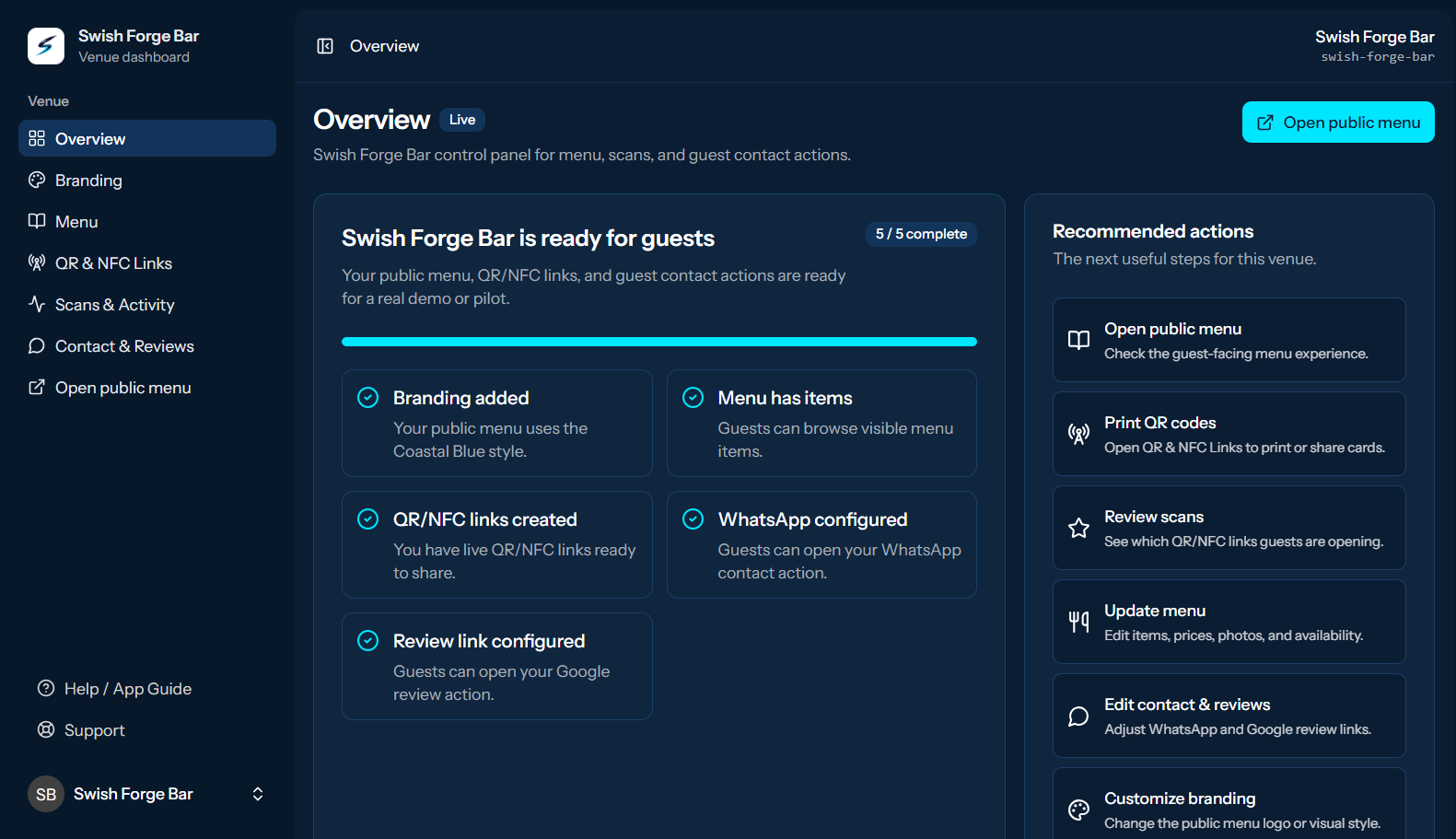The height and width of the screenshot is (839, 1456).
Task: Open the Review scans recommended action
Action: 1229,528
